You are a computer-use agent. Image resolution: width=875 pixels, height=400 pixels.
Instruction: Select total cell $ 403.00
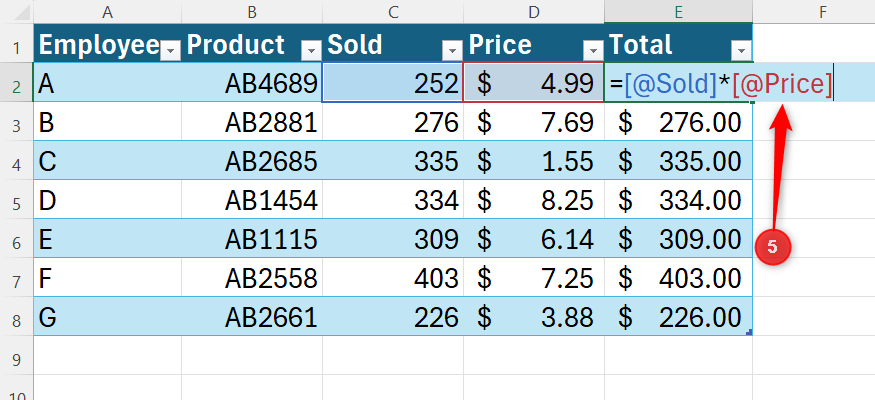(679, 277)
